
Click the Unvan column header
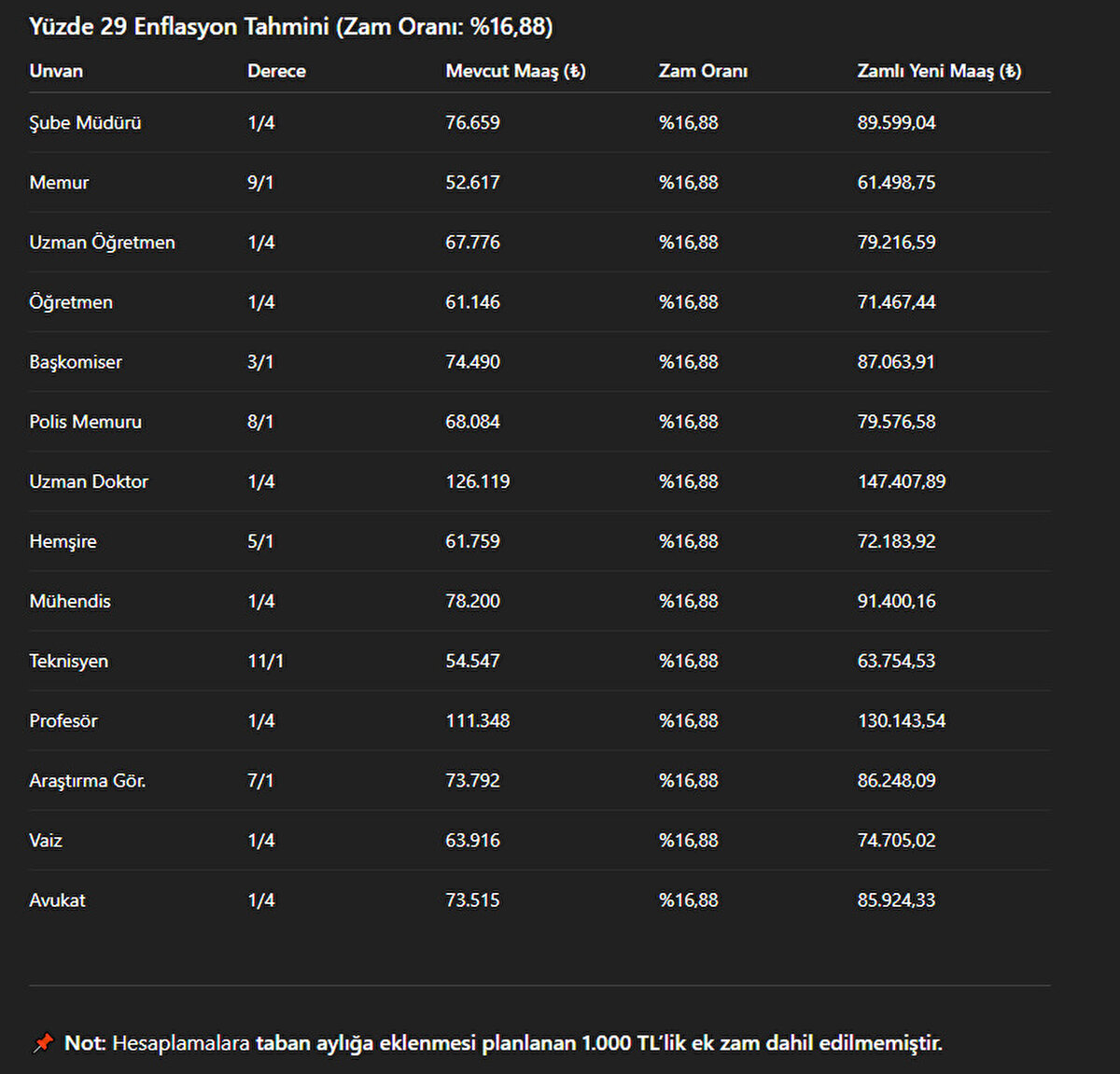(56, 71)
